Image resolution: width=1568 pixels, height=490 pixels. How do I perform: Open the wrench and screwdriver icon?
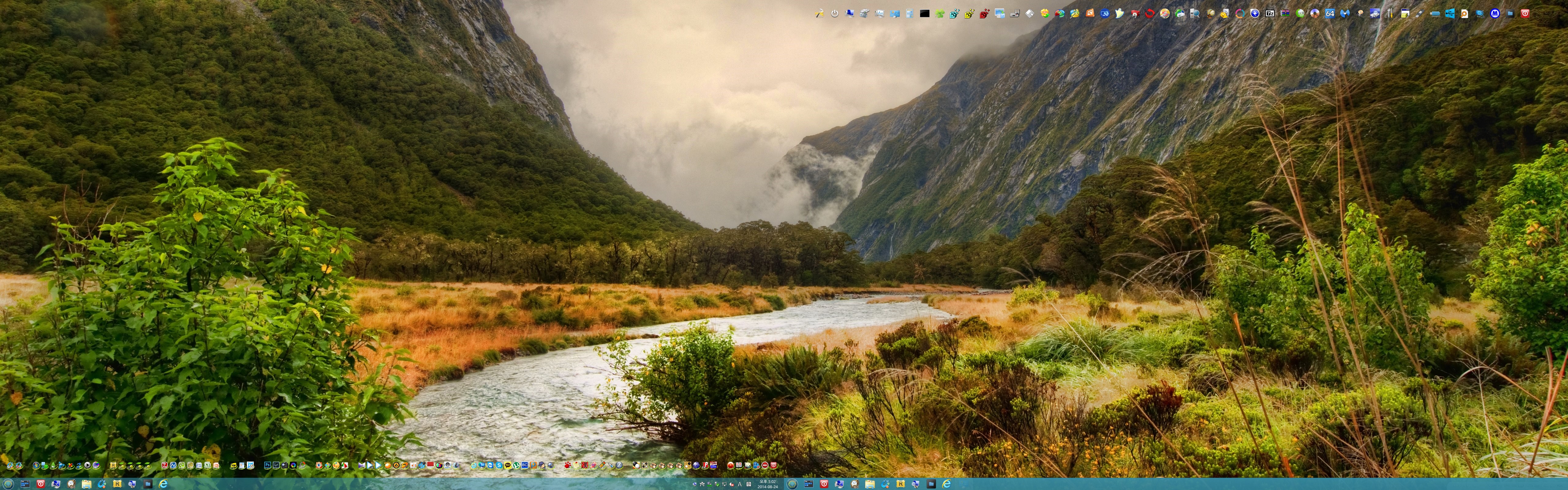(1390, 13)
